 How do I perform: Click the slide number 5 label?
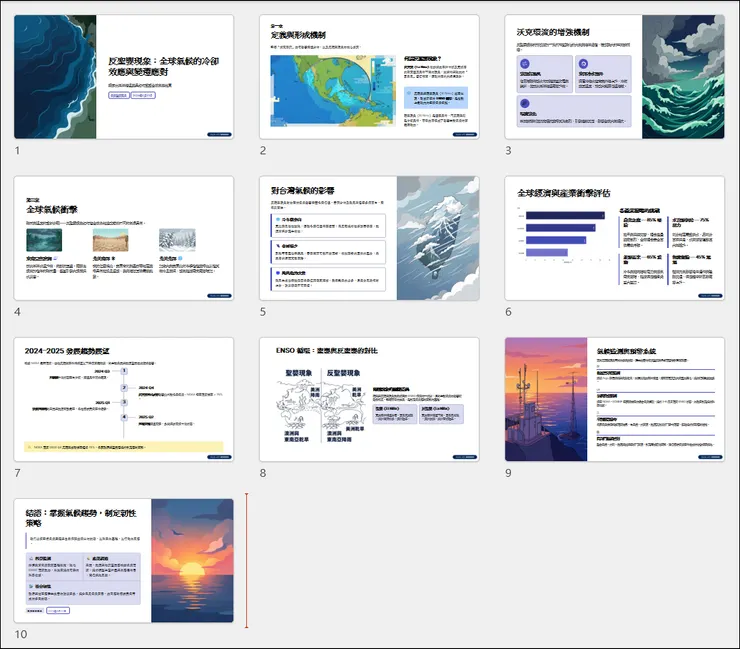click(263, 312)
